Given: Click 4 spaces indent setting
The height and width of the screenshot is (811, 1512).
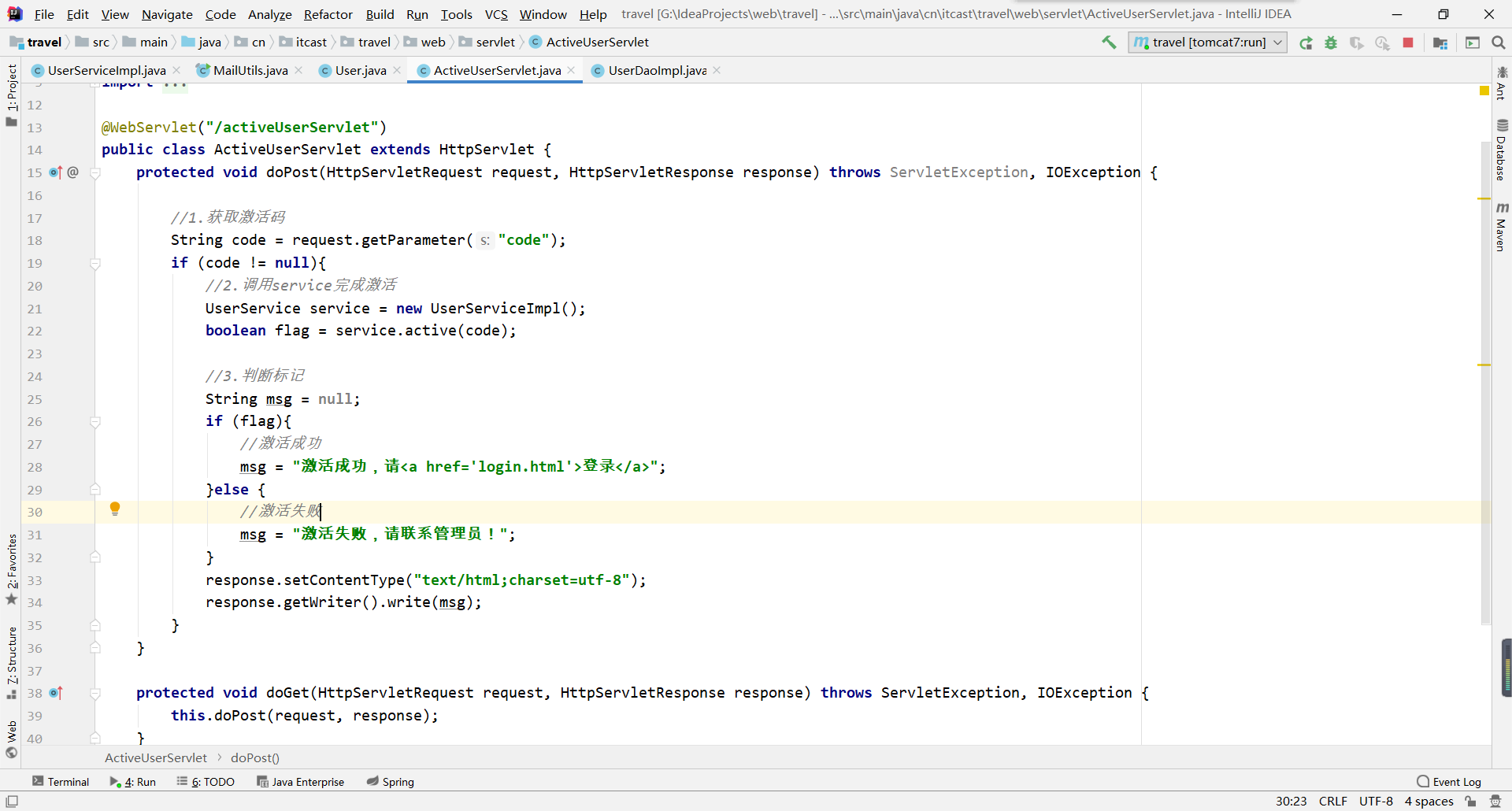Looking at the screenshot, I should pos(1429,802).
